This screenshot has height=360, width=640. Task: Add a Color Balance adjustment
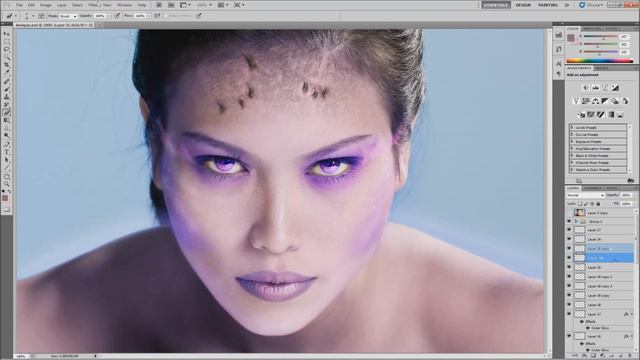click(596, 101)
